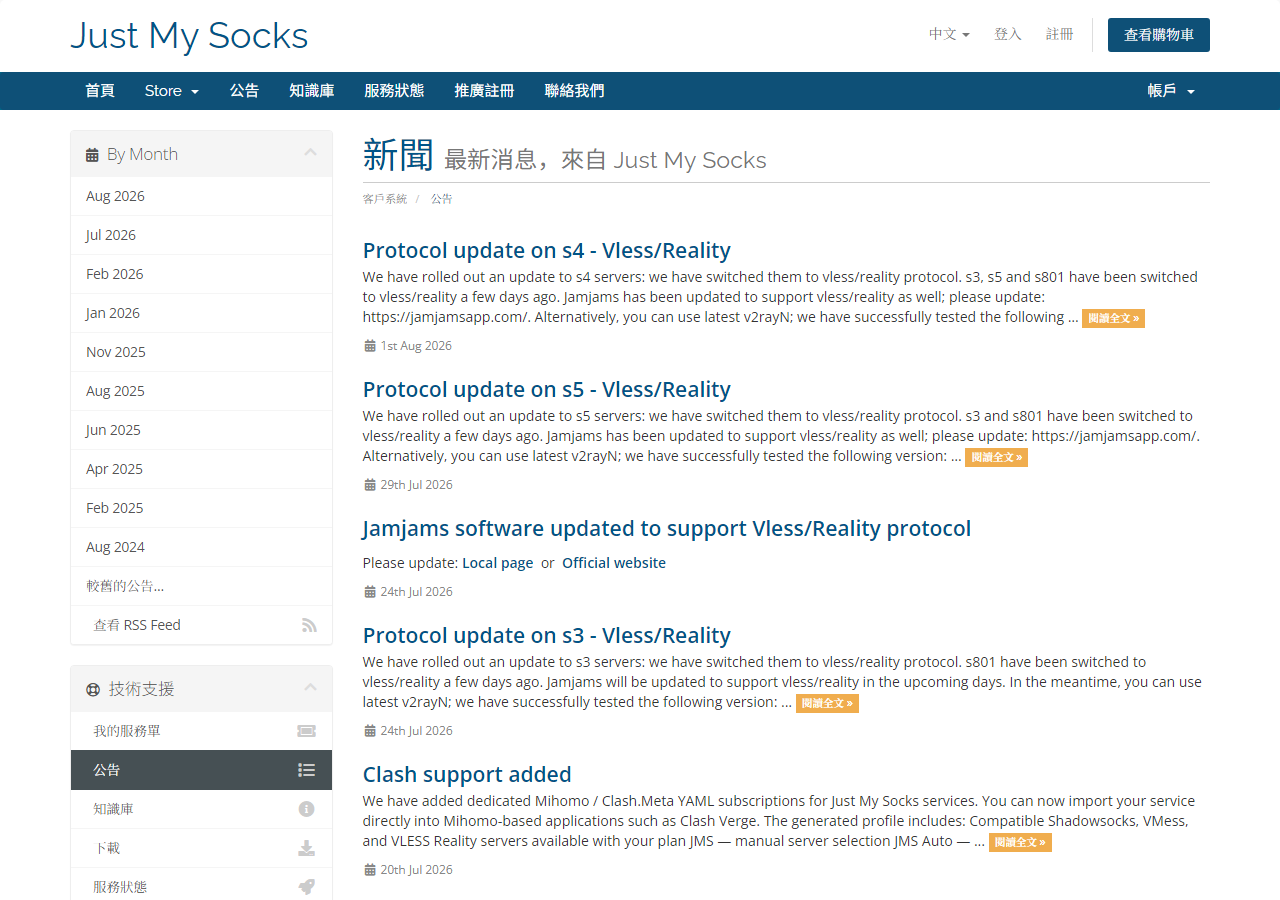Open 較舊的公告 older announcements
The height and width of the screenshot is (900, 1280).
[201, 586]
